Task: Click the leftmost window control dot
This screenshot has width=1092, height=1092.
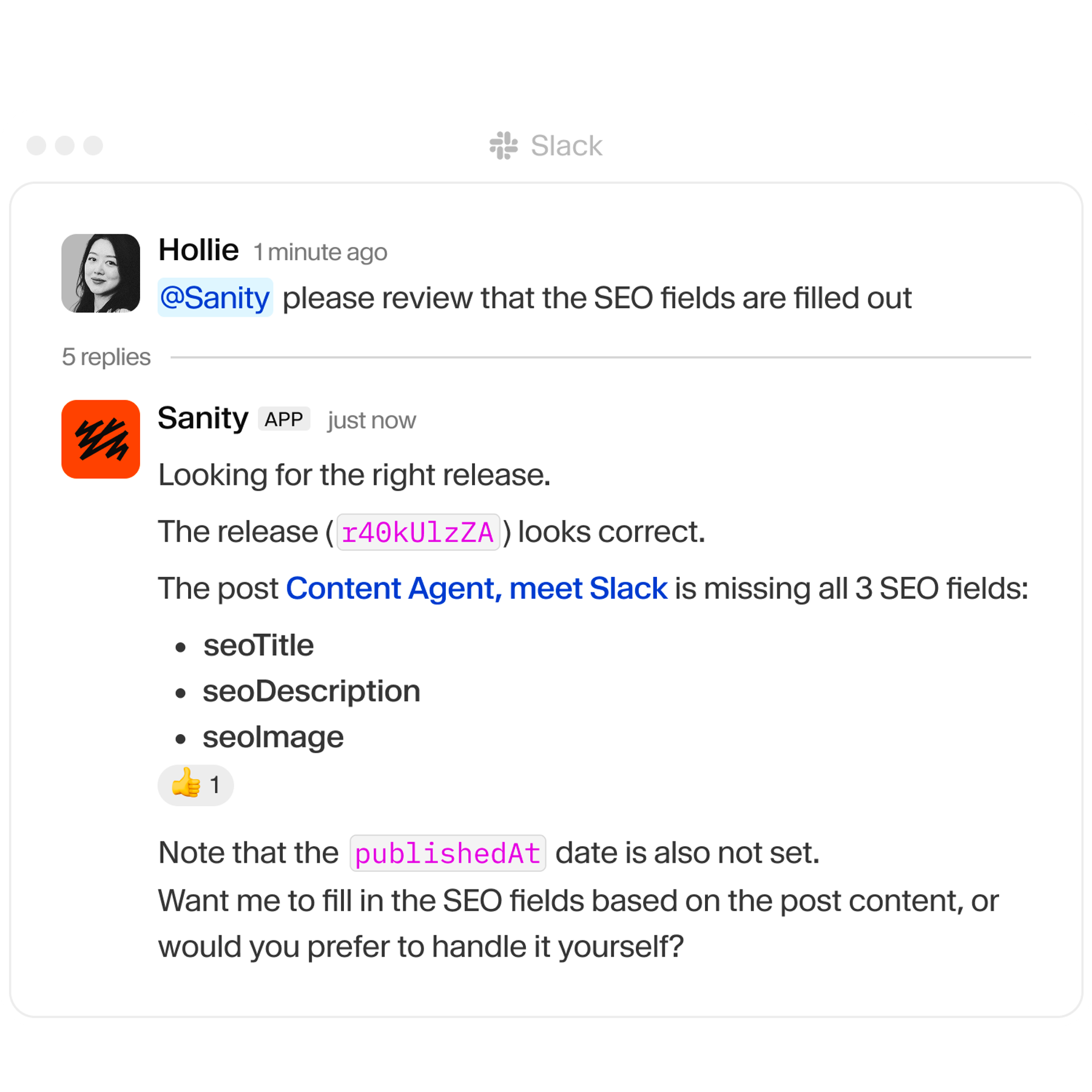Action: [x=36, y=145]
